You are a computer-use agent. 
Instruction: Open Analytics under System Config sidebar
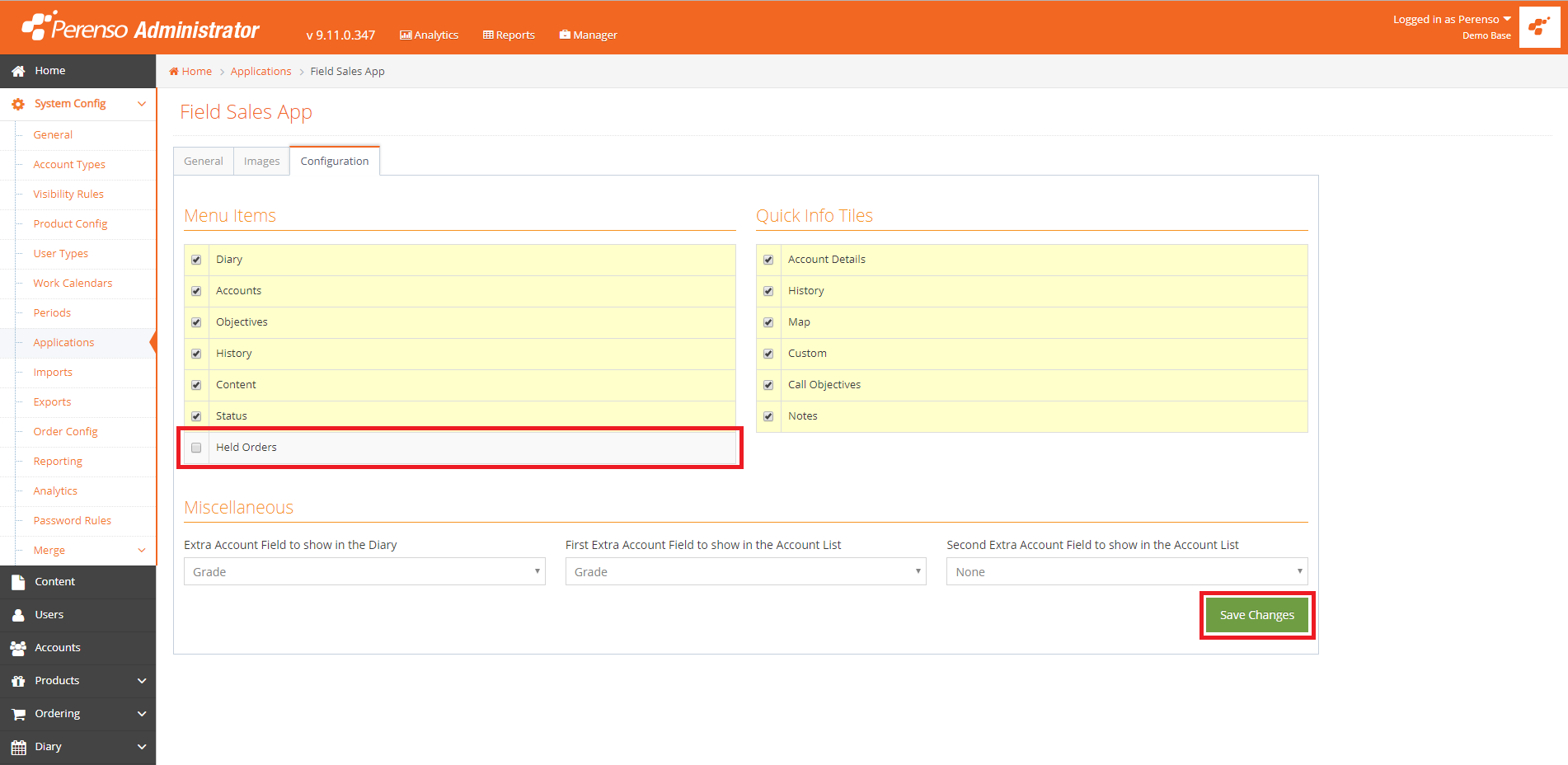(55, 491)
